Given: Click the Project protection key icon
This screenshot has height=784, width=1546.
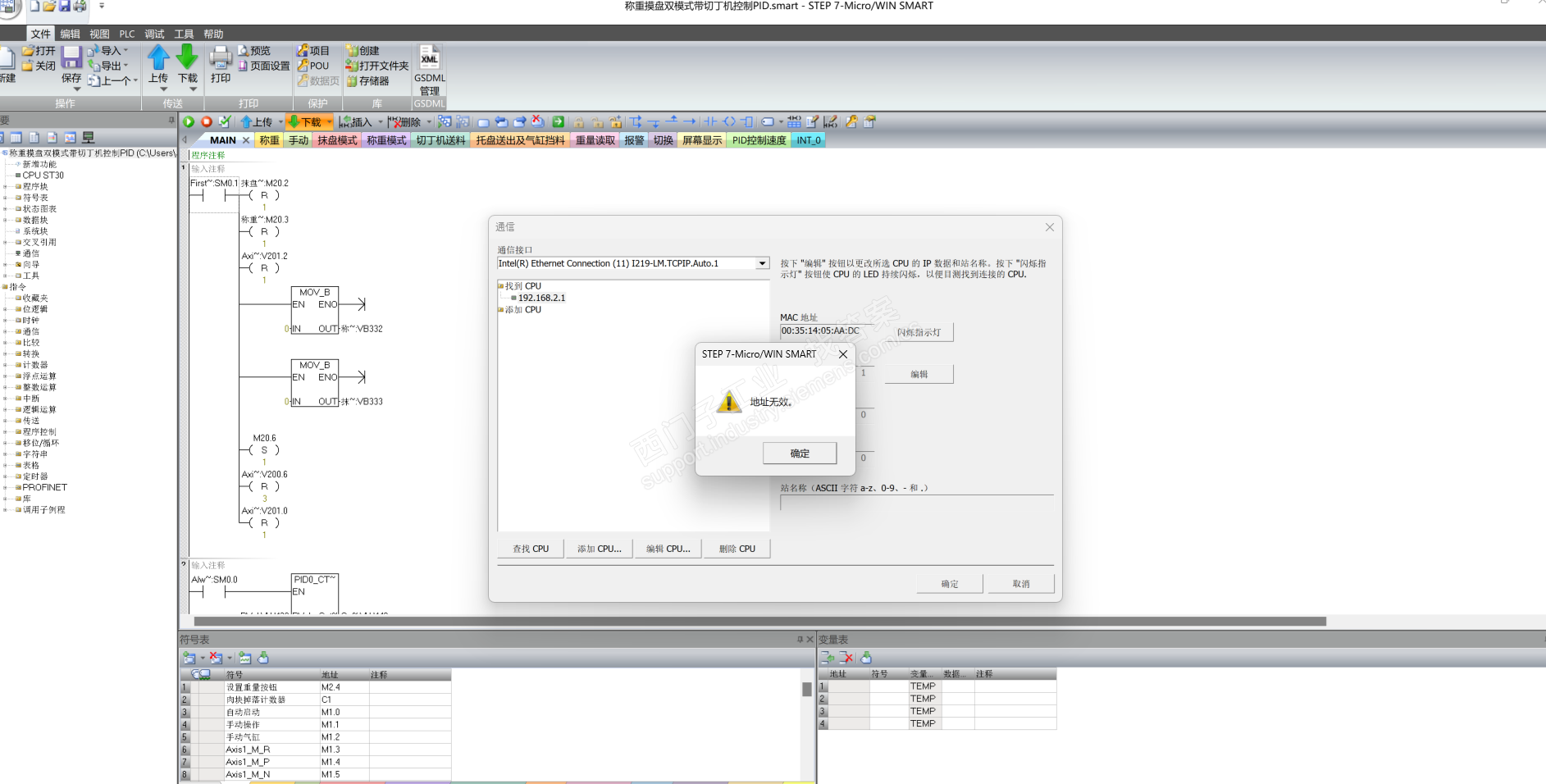Looking at the screenshot, I should pyautogui.click(x=303, y=51).
